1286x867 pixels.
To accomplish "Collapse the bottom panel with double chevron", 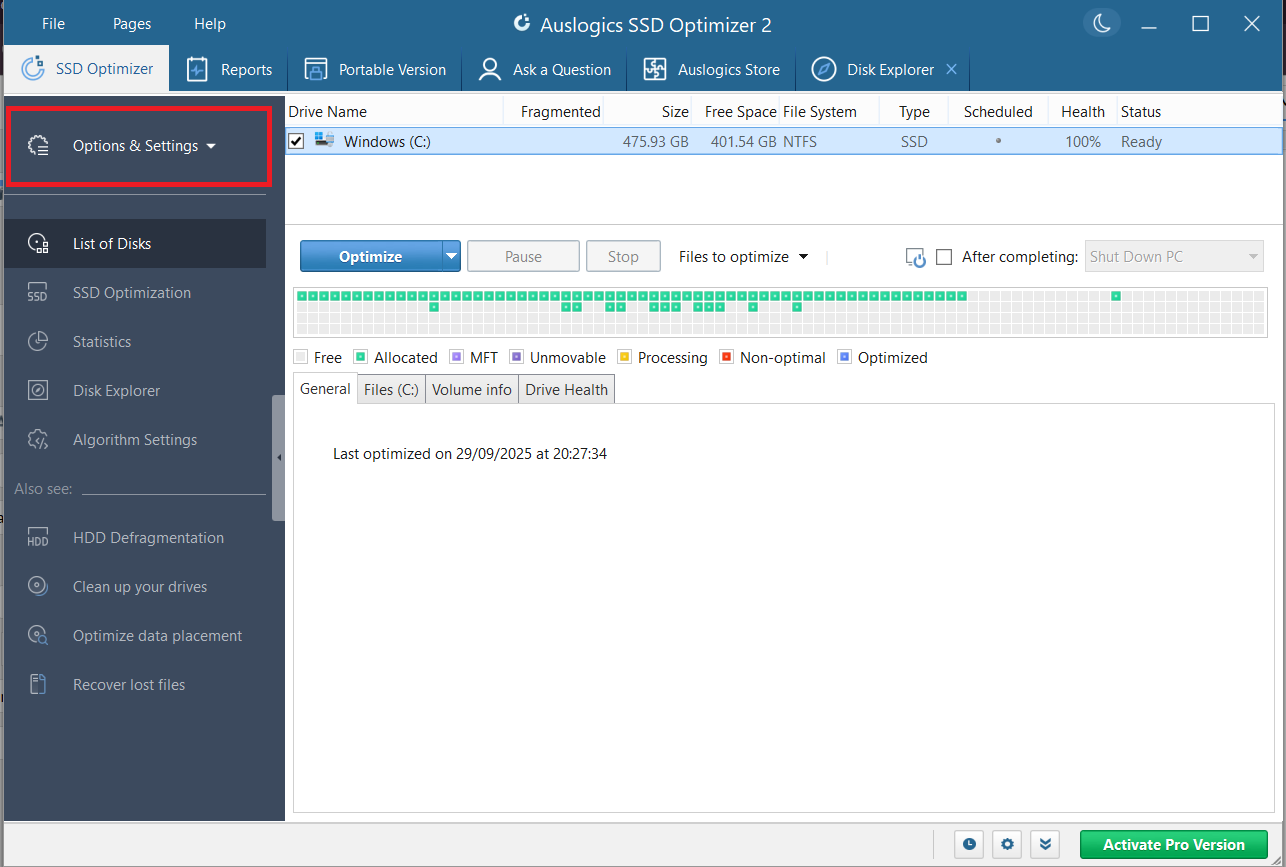I will (x=1044, y=844).
